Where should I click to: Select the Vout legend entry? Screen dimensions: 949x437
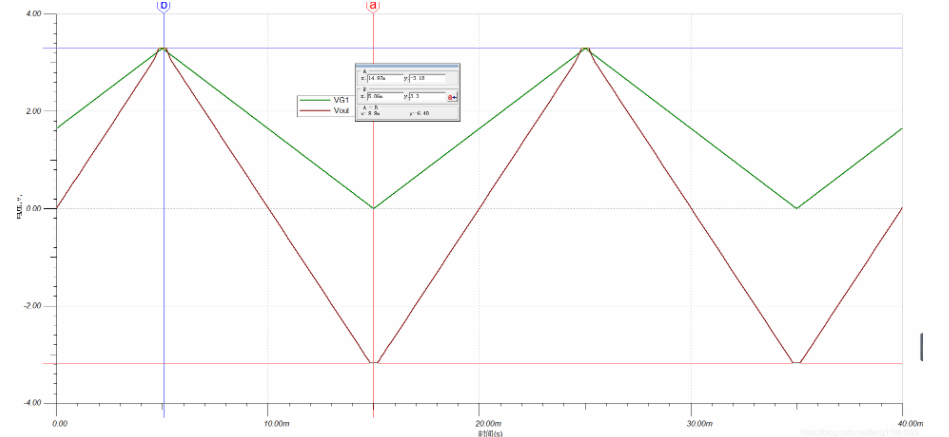[324, 110]
